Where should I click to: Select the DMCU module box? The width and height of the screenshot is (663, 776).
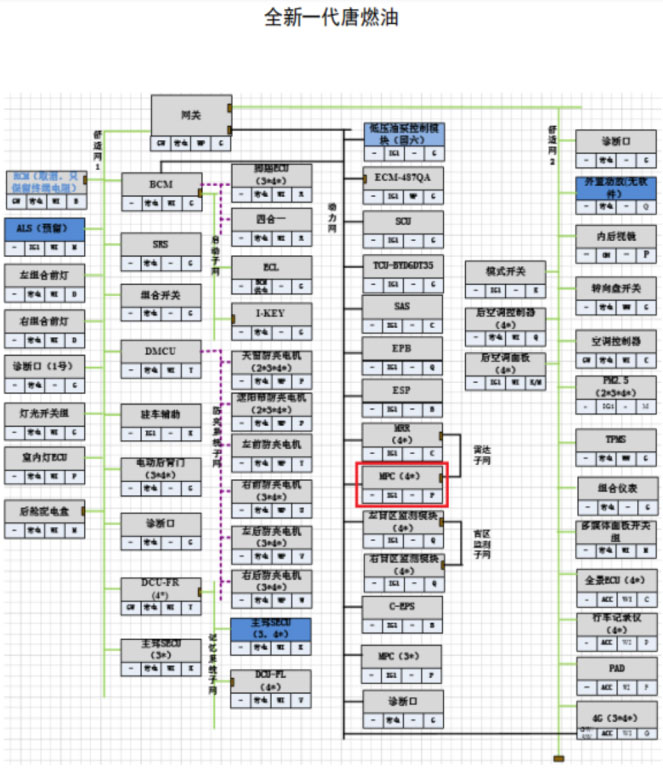click(x=161, y=359)
